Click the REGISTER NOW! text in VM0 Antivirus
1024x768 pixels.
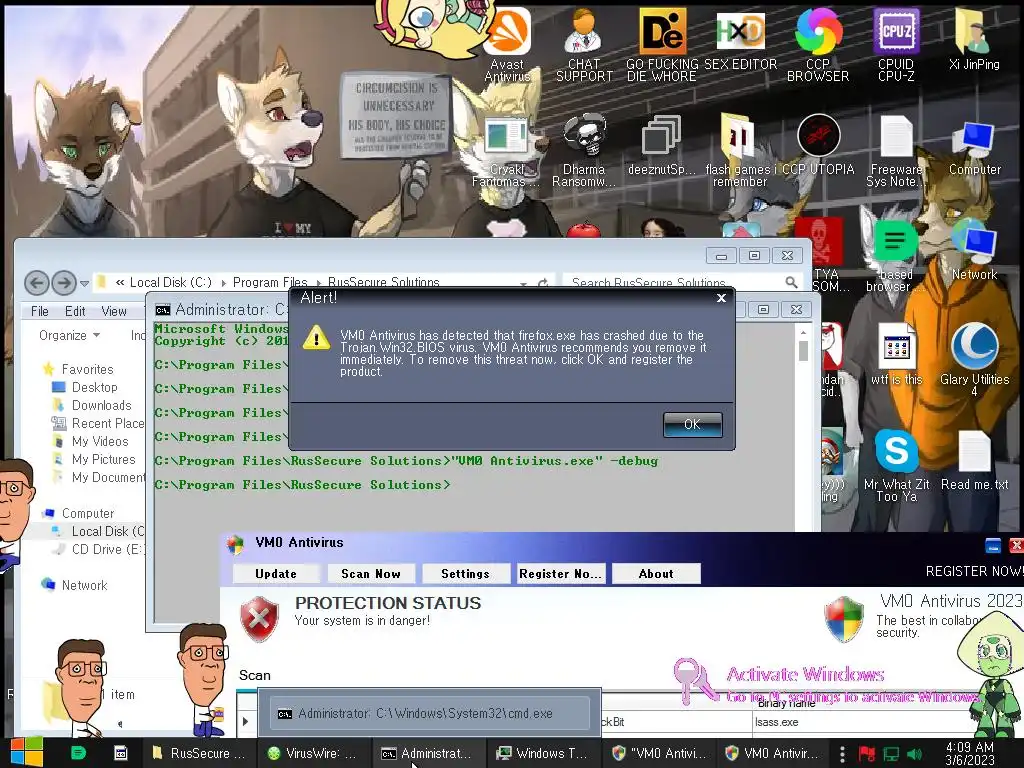pos(974,571)
